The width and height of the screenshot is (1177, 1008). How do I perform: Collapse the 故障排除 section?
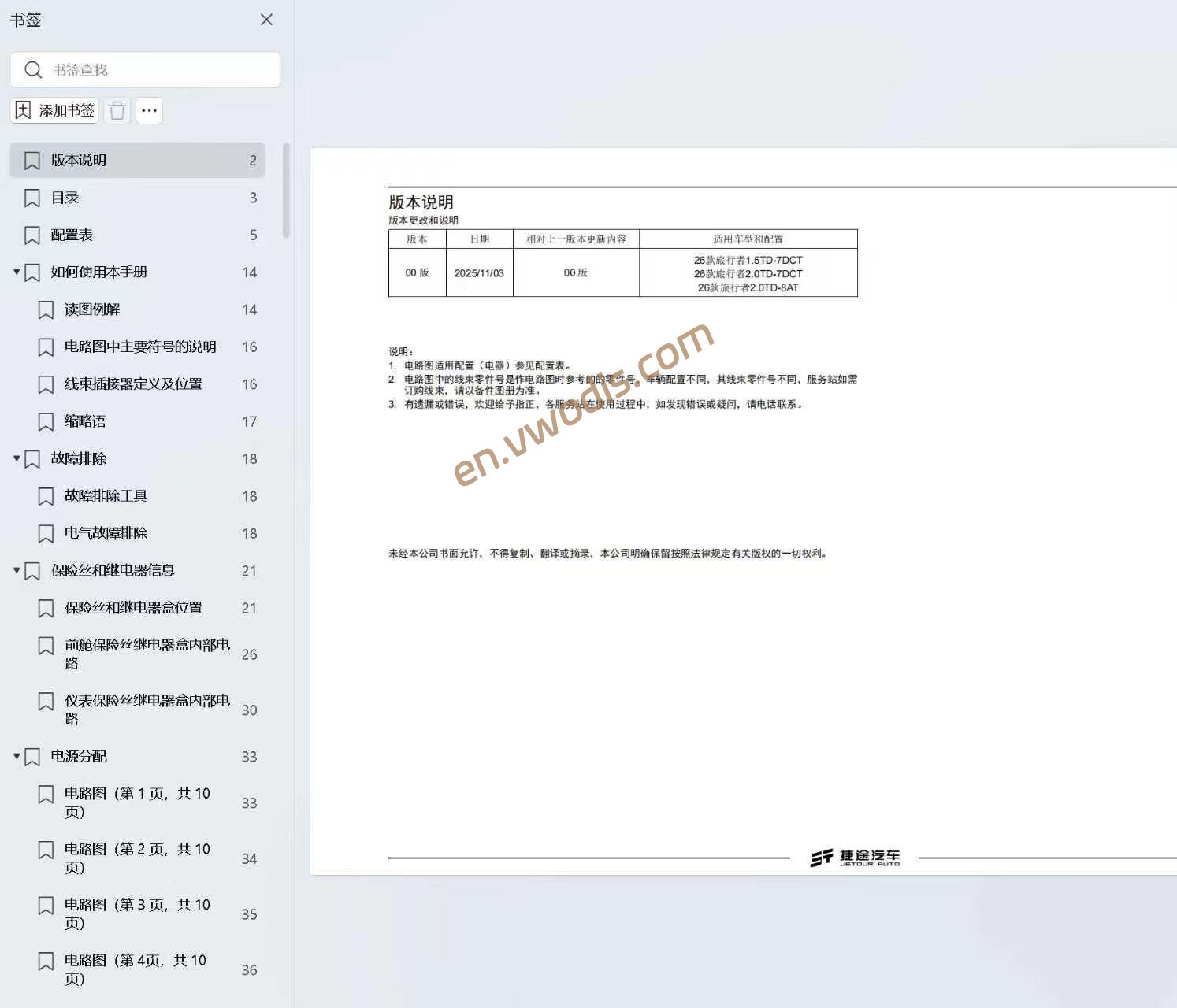pos(17,458)
